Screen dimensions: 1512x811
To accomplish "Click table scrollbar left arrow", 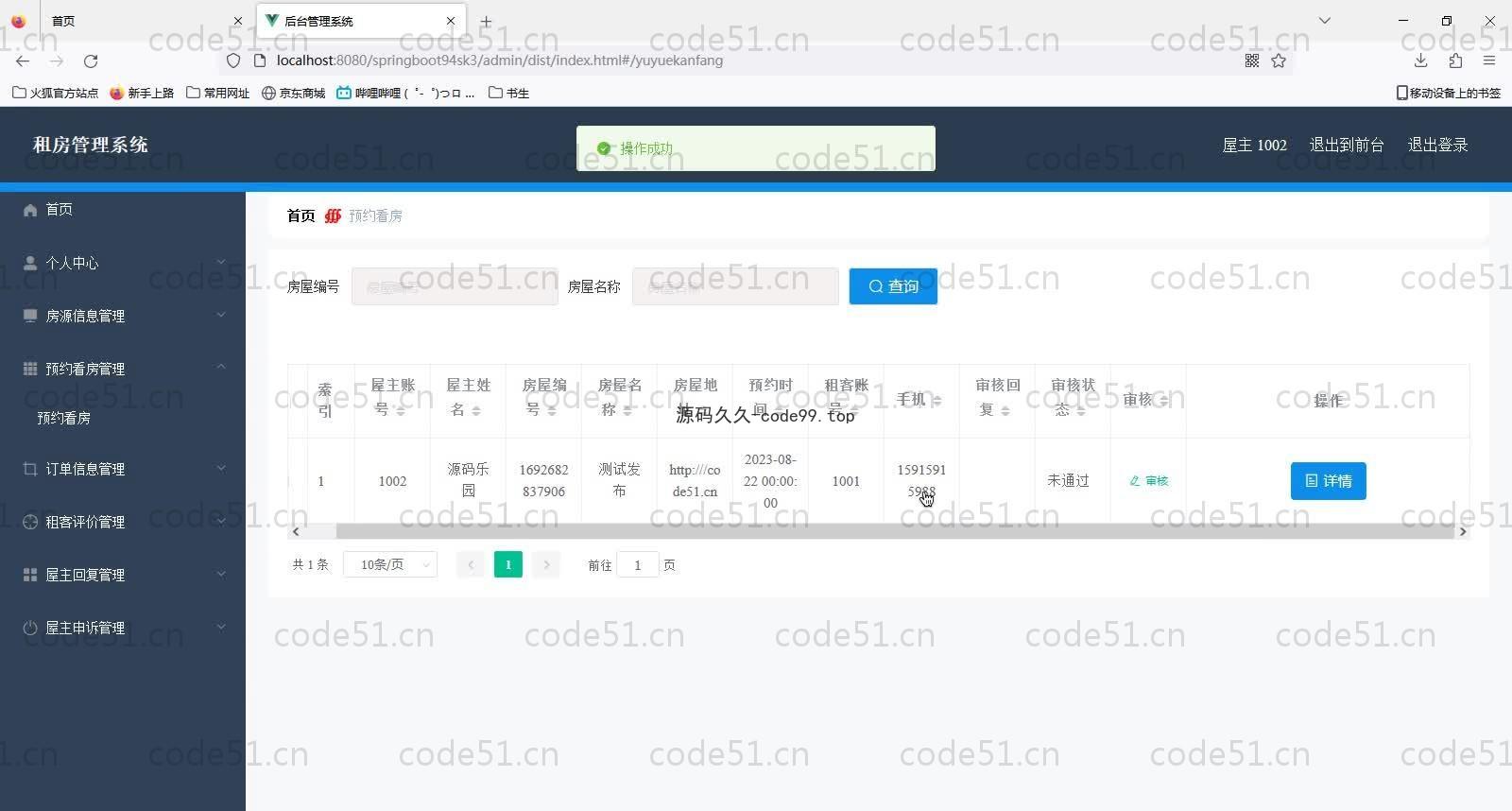I will coord(296,531).
